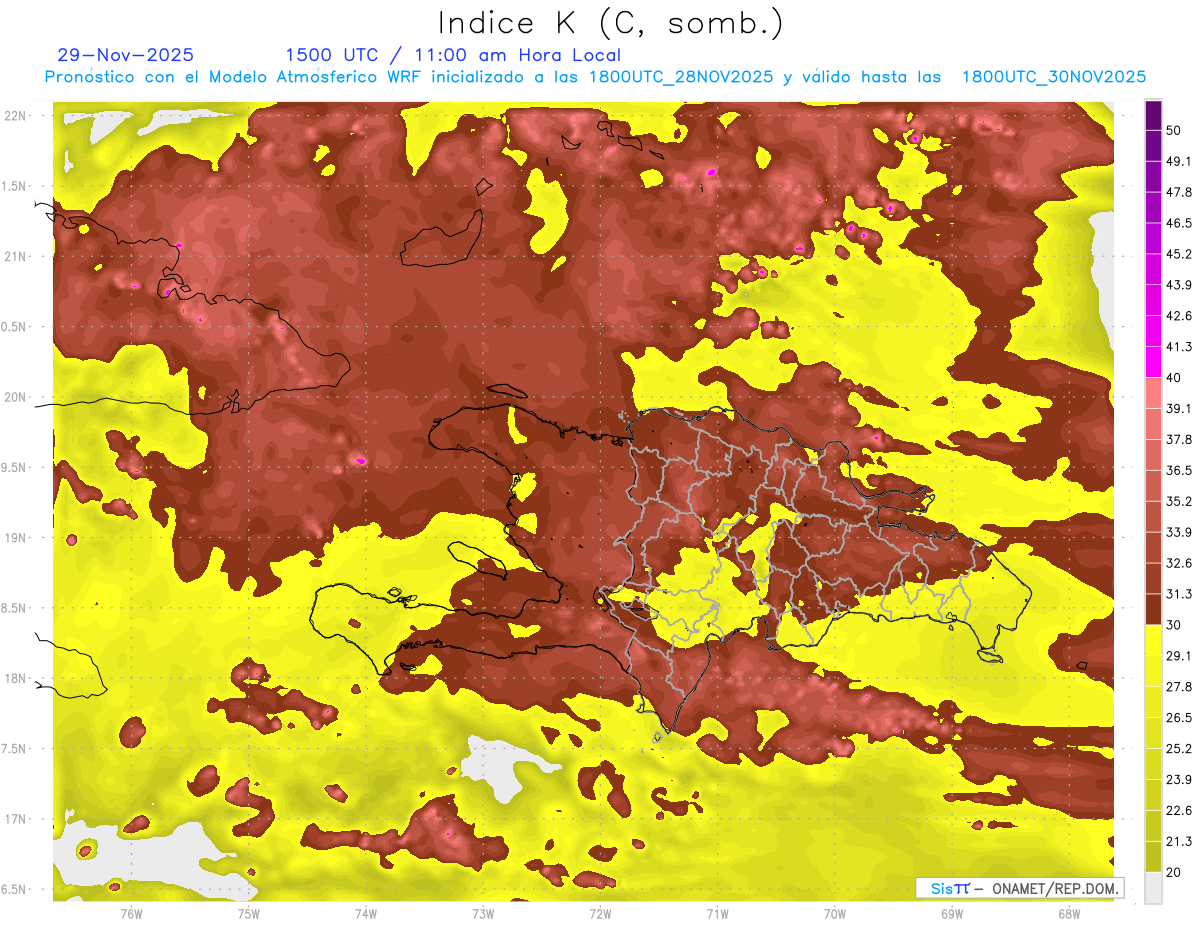Click the 20N latitude axis label
The width and height of the screenshot is (1200, 927).
[15, 397]
